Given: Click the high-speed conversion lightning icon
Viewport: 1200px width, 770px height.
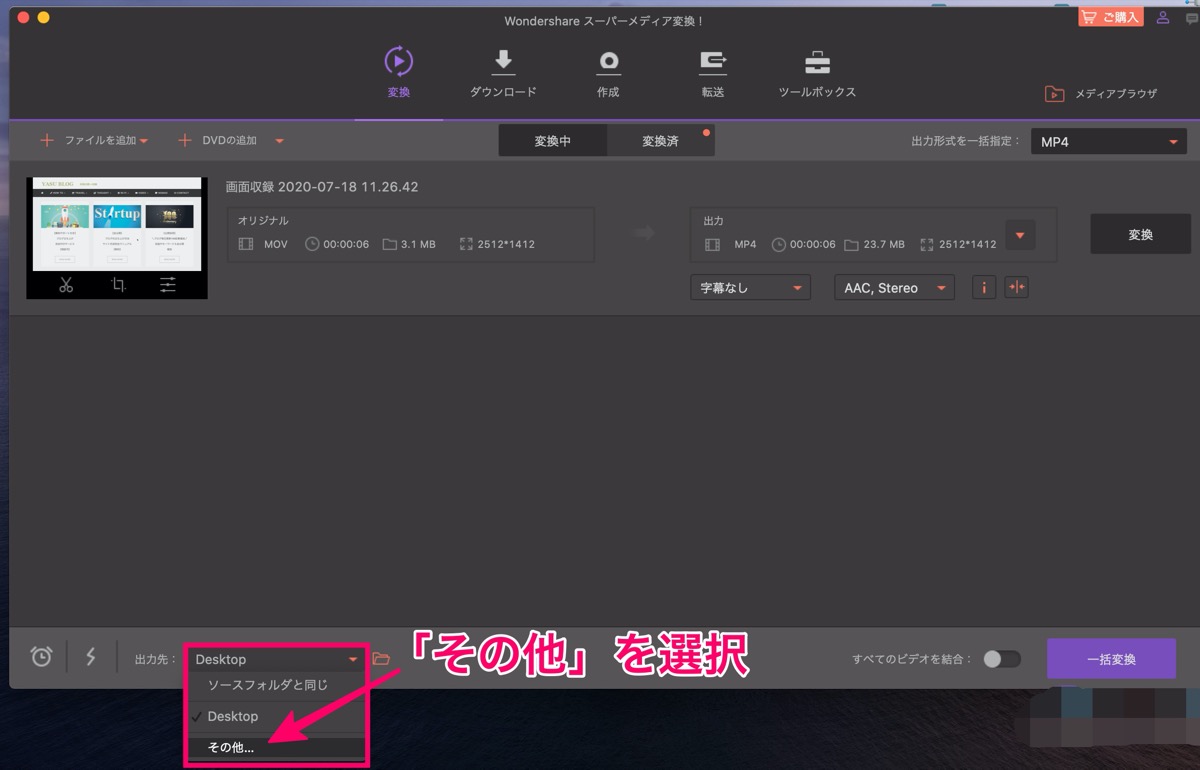Looking at the screenshot, I should (91, 657).
